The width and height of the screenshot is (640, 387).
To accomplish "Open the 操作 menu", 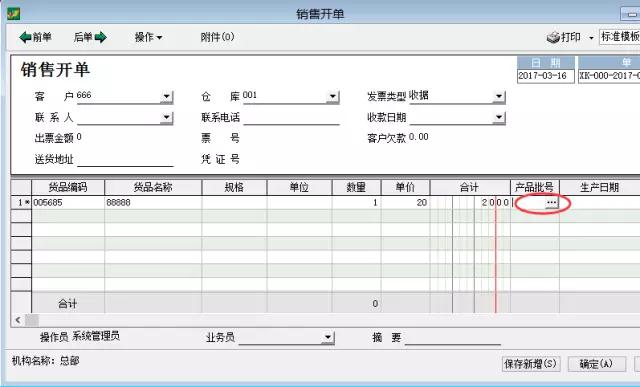I will 148,37.
